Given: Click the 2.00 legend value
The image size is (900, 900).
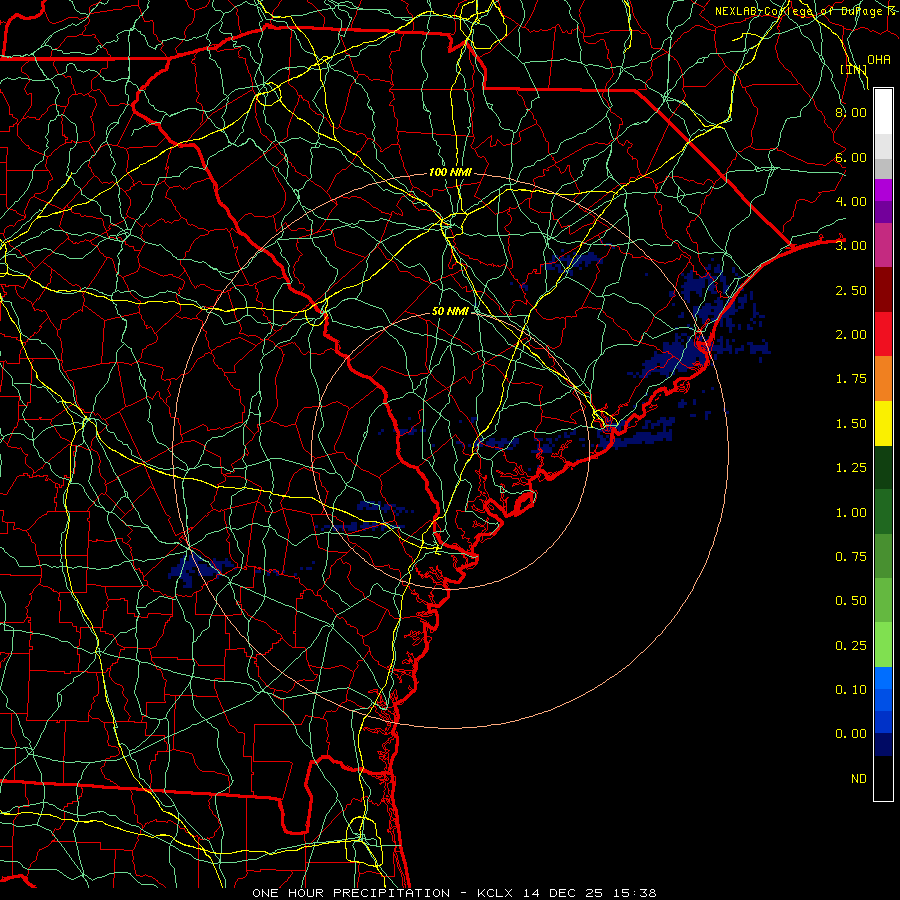Looking at the screenshot, I should coord(851,335).
